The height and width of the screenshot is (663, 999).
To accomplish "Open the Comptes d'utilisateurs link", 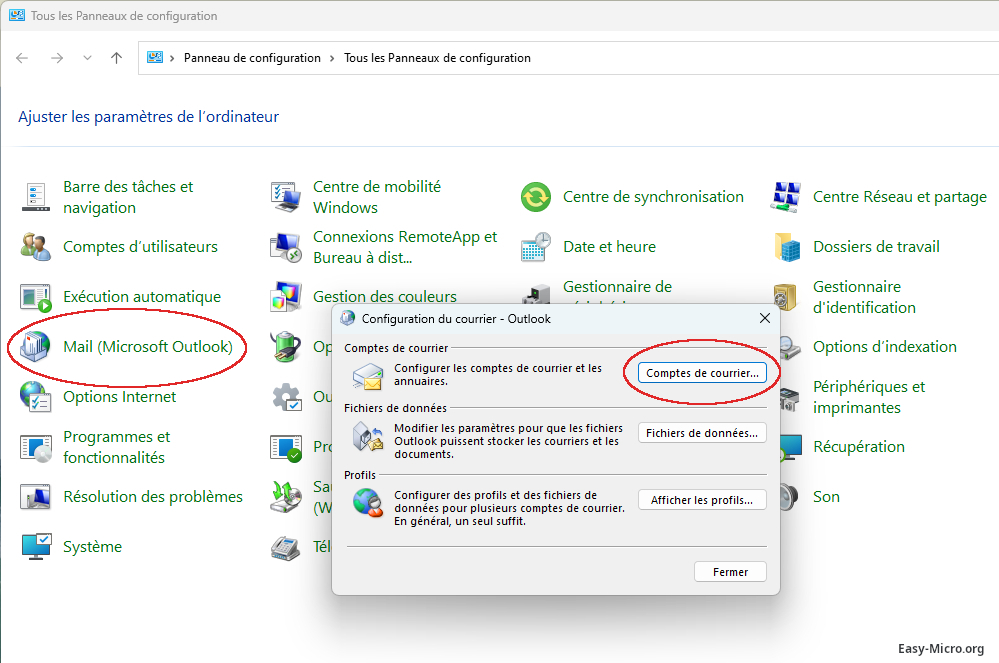I will point(140,246).
